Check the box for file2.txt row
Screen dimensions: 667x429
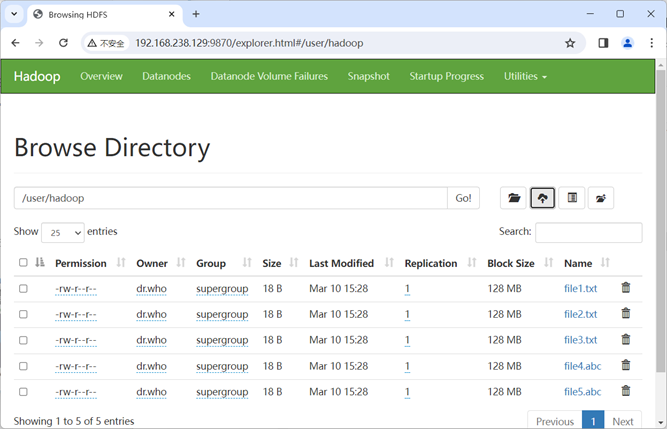[23, 314]
